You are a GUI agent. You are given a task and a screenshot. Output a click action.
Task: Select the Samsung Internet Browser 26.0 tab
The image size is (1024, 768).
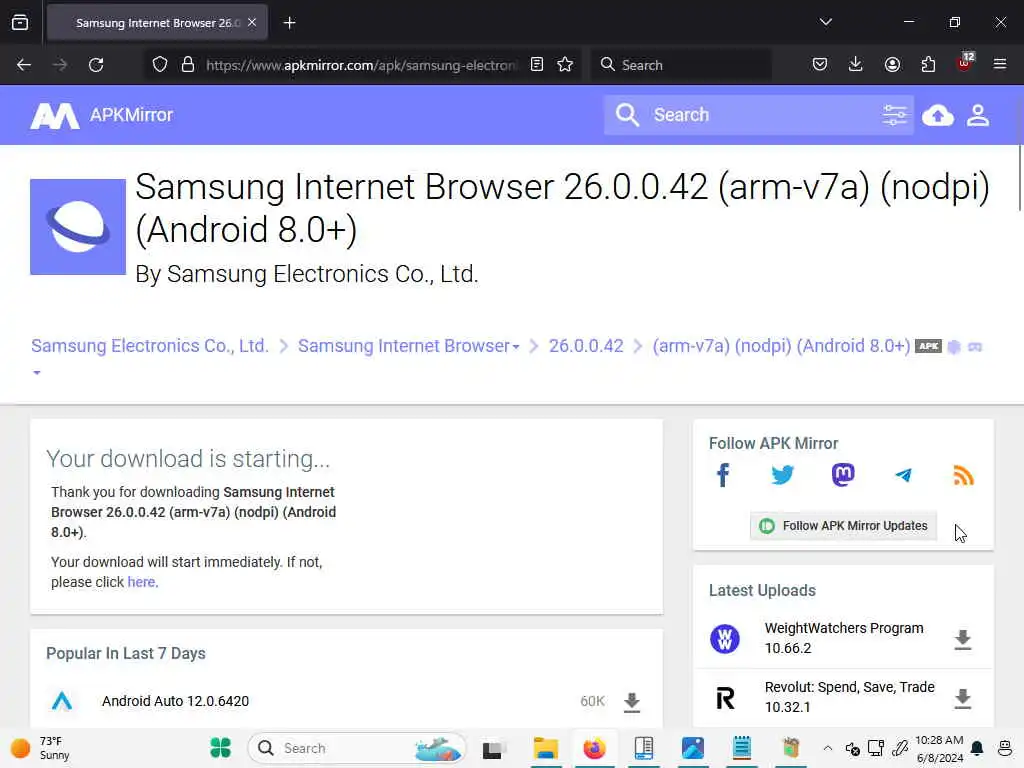click(x=157, y=23)
